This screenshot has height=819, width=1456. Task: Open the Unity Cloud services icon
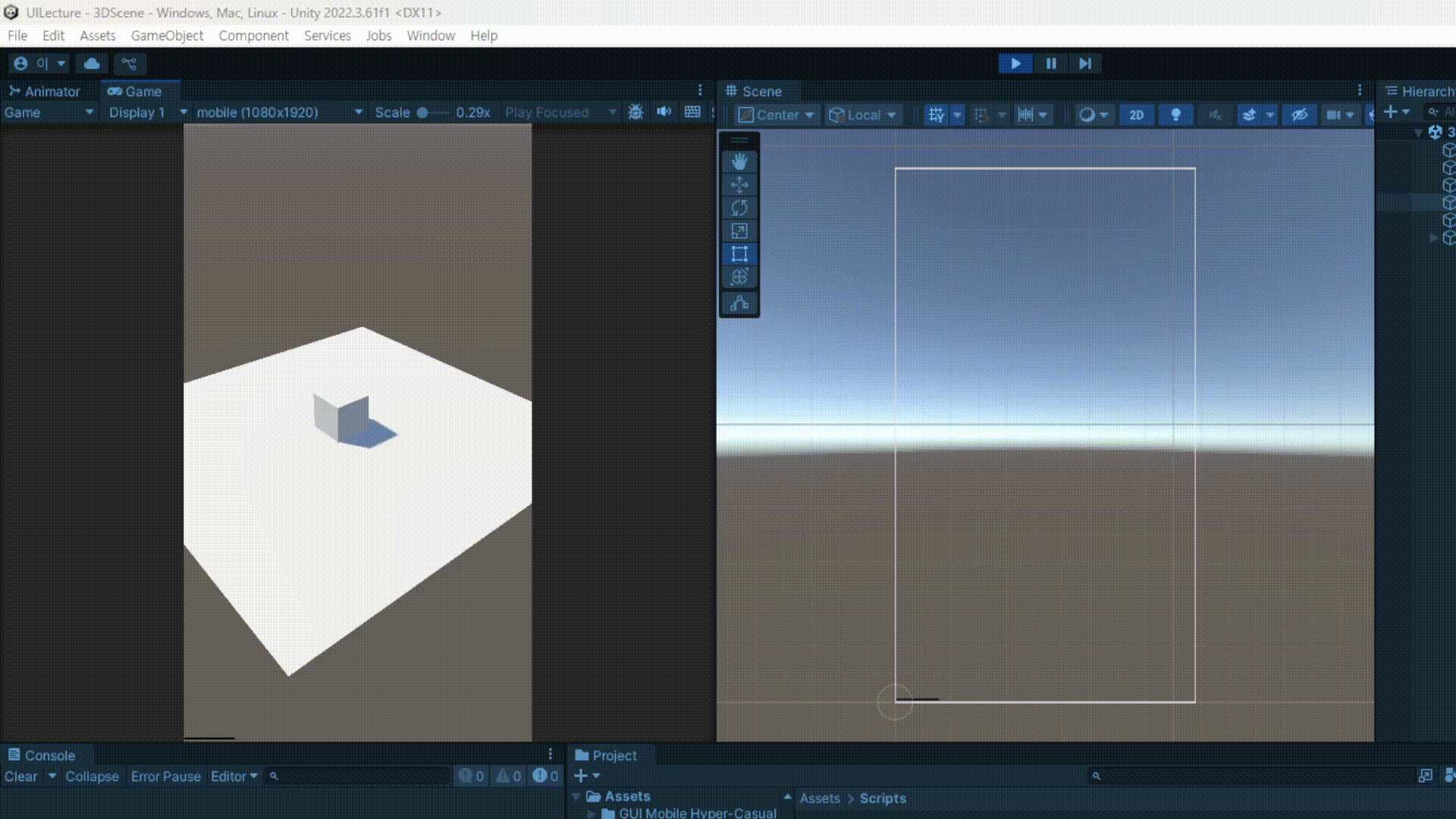tap(92, 64)
